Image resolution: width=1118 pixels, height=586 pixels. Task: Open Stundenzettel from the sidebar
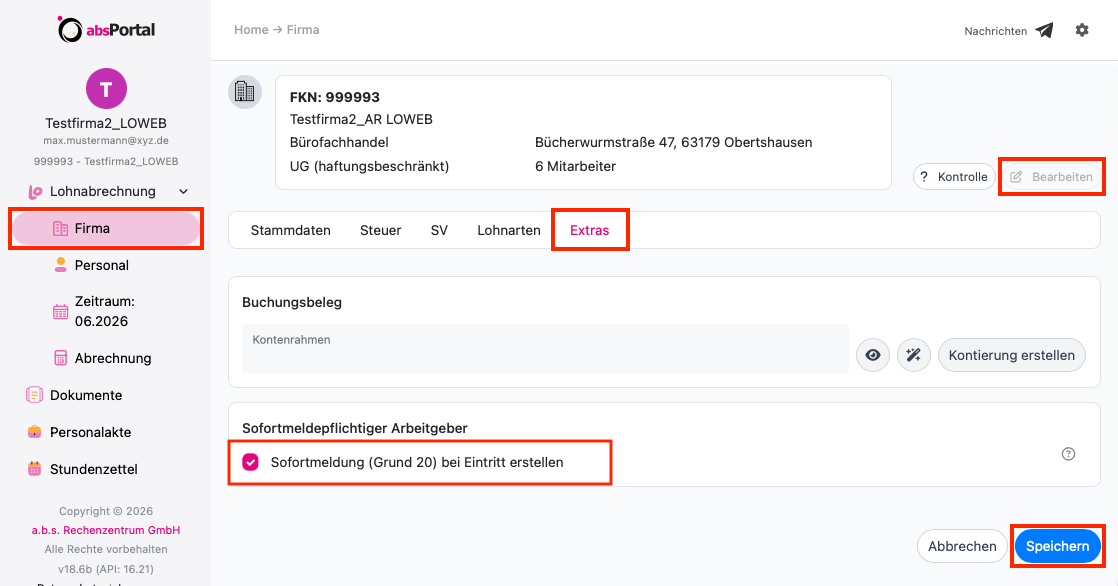93,469
